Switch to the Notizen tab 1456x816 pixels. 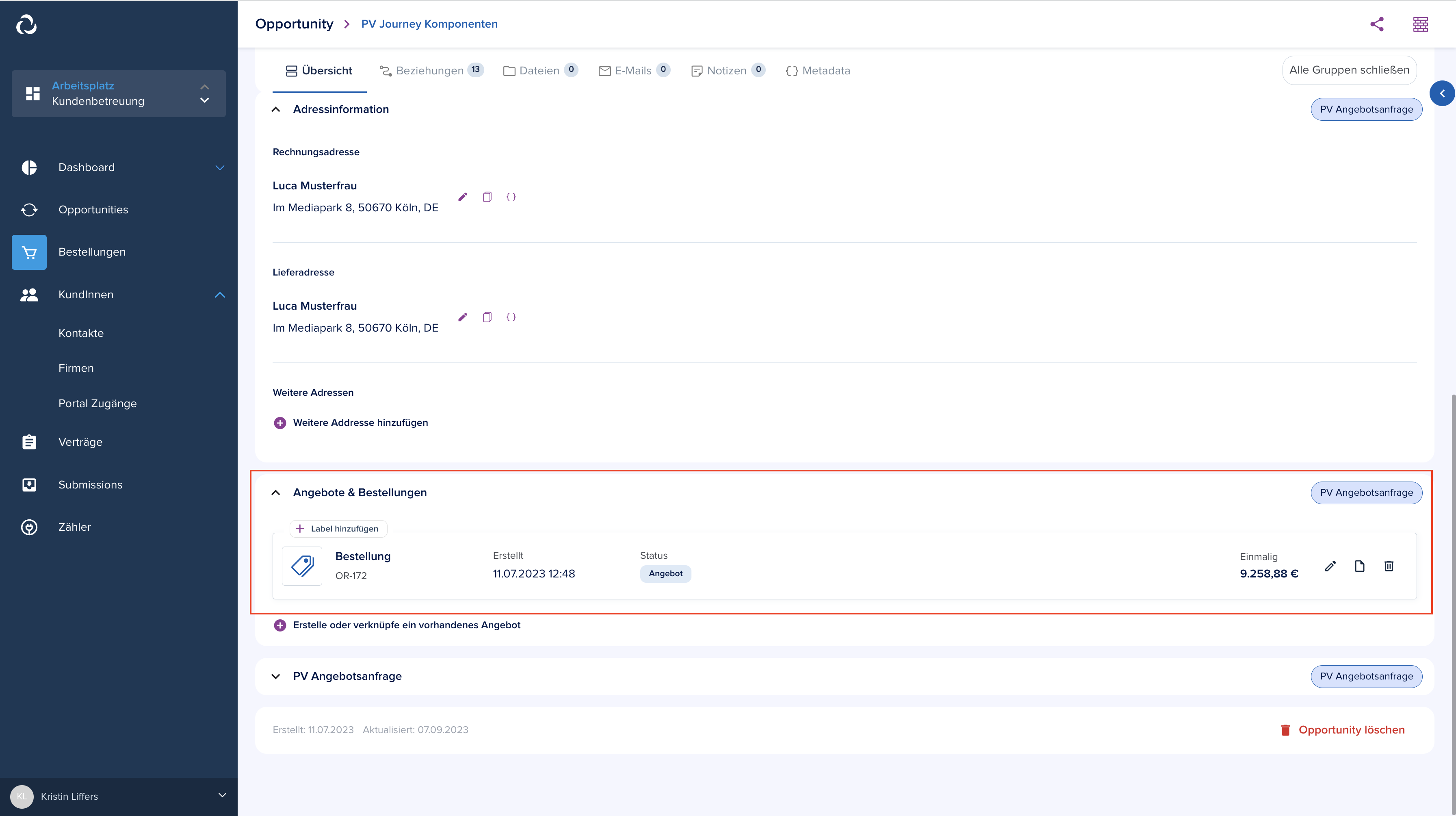tap(727, 70)
